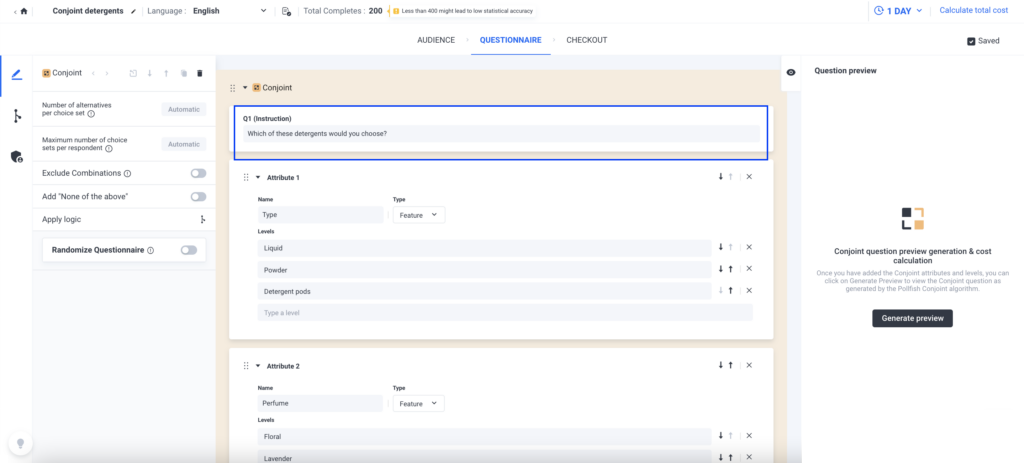
Task: Remove Attribute 1 with its X icon
Action: point(749,177)
